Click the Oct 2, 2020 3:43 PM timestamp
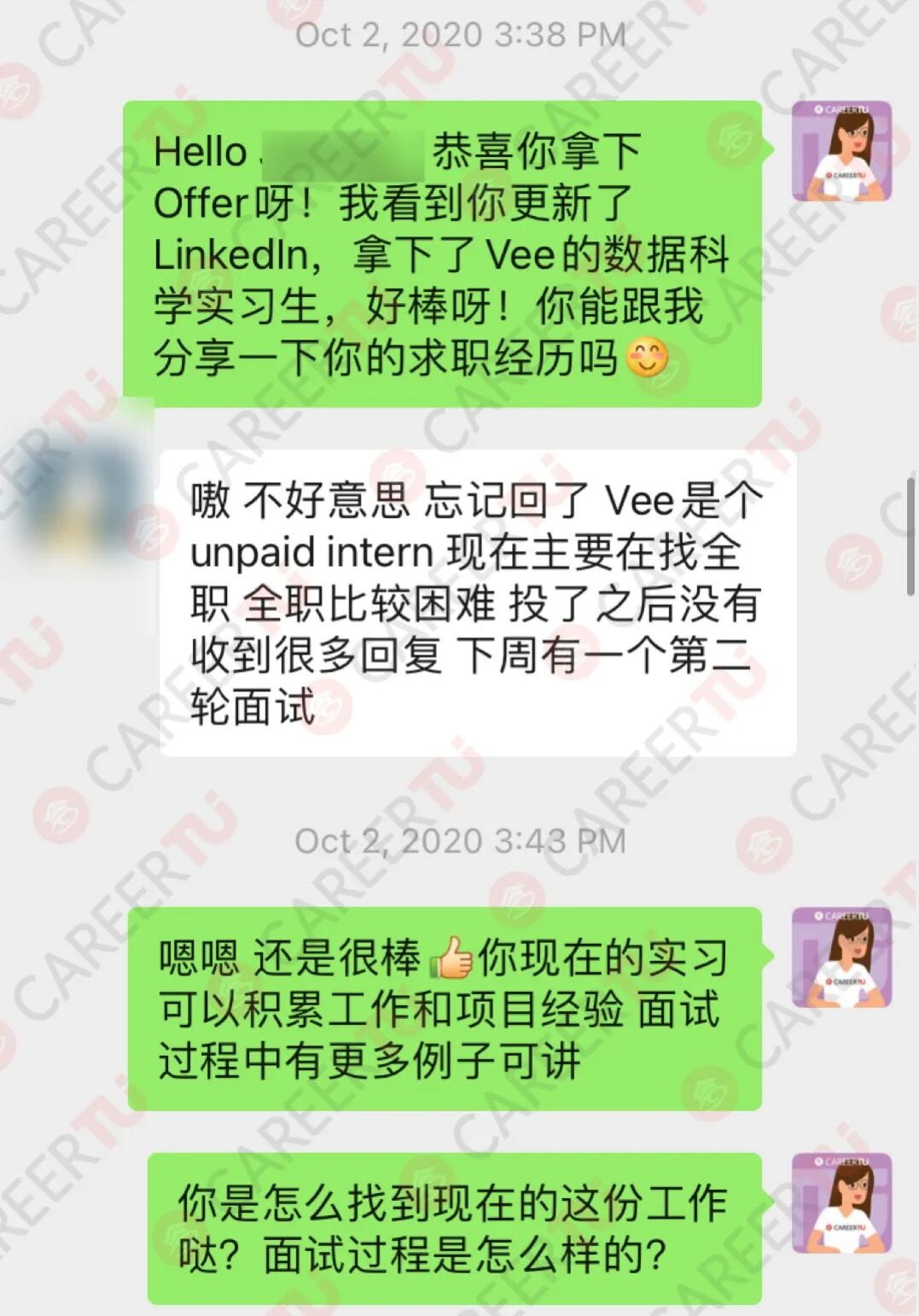Image resolution: width=919 pixels, height=1316 pixels. point(460,841)
